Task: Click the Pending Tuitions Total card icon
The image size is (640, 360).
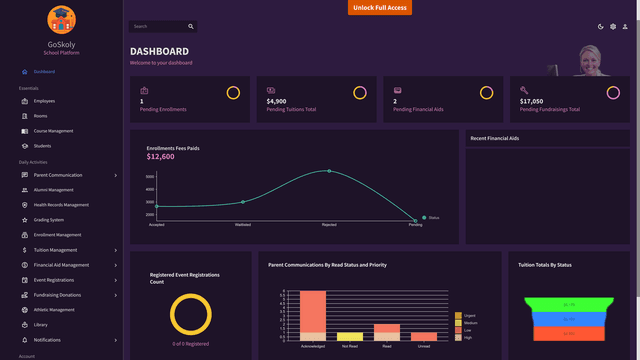Action: pyautogui.click(x=271, y=90)
